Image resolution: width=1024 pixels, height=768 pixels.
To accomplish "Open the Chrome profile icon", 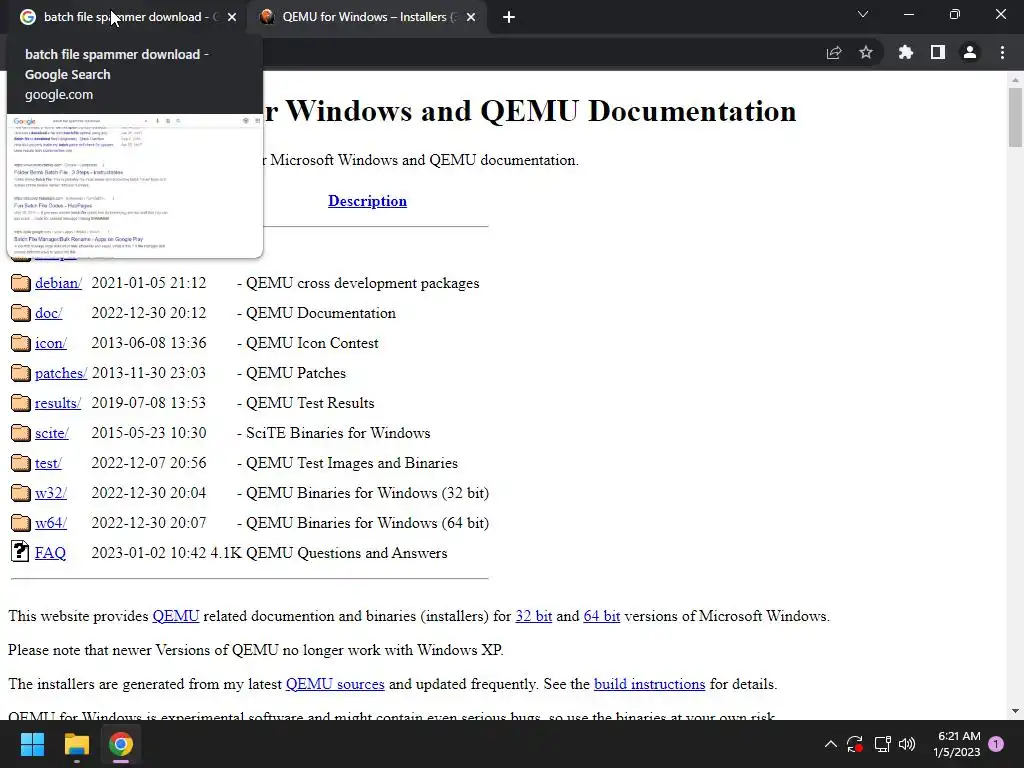I will coord(970,52).
